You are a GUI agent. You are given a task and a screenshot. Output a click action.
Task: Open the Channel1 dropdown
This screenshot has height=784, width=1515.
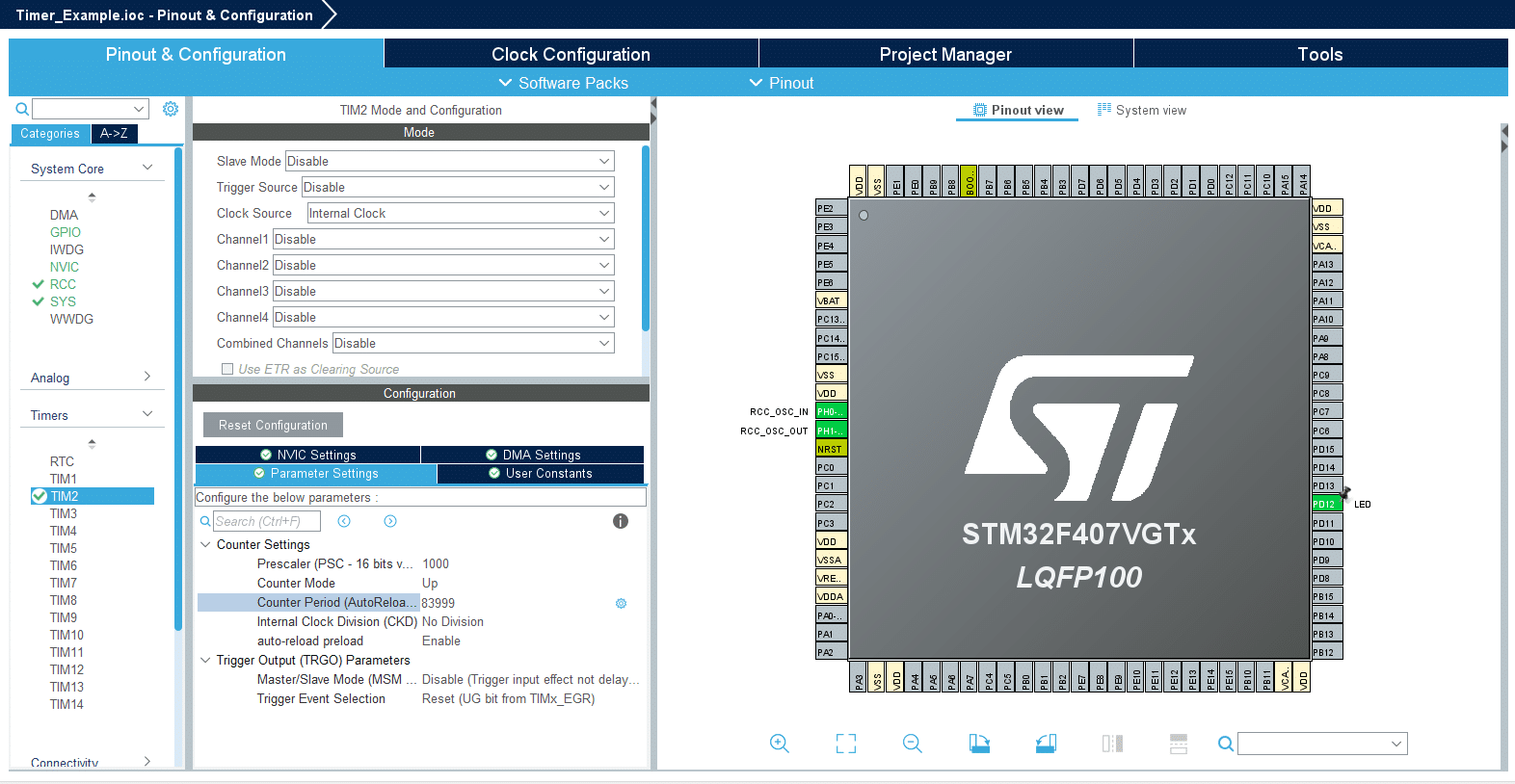point(443,239)
